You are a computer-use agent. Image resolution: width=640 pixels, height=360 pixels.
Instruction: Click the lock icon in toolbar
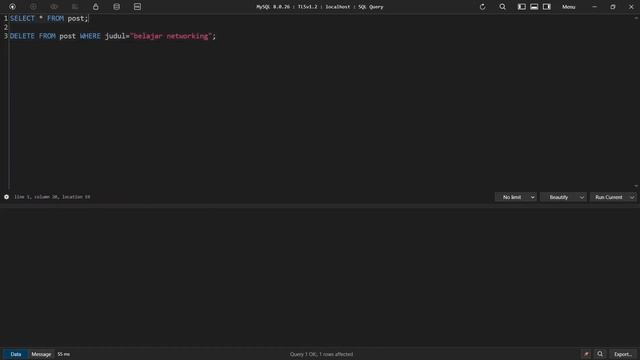[x=96, y=7]
